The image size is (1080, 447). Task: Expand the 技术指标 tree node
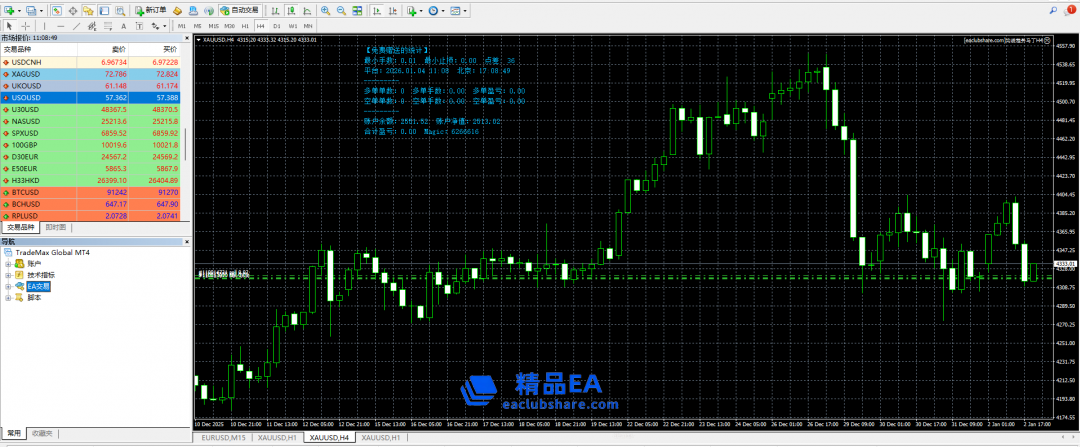[x=8, y=275]
